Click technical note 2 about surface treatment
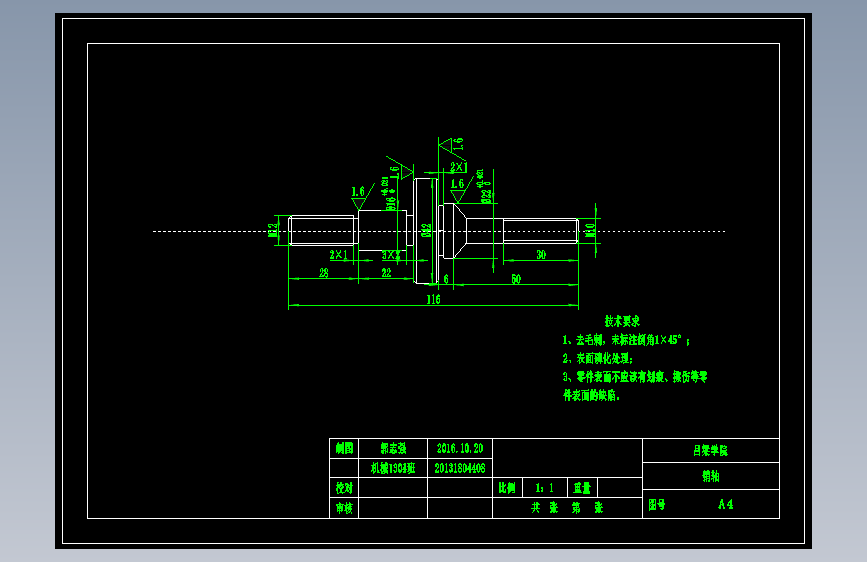The image size is (867, 562). (x=598, y=358)
